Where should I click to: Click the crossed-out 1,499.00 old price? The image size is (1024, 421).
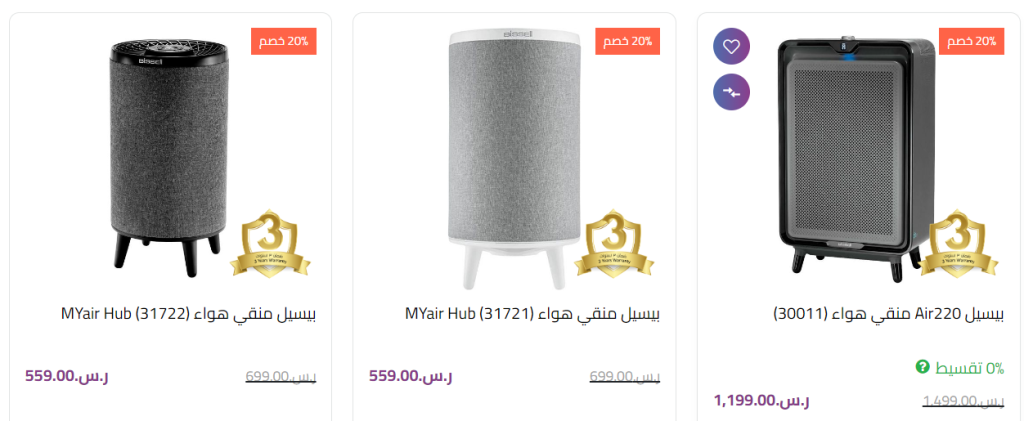pos(962,402)
